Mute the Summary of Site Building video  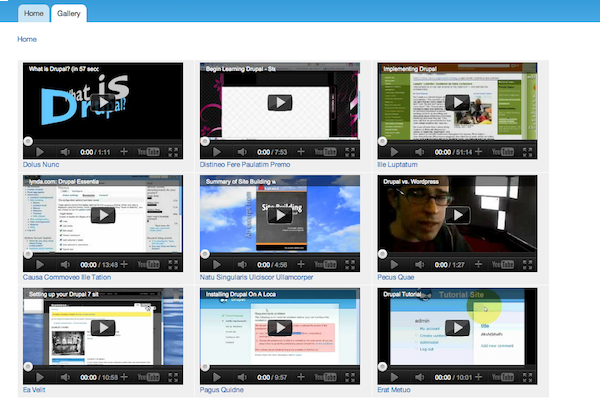tap(242, 264)
